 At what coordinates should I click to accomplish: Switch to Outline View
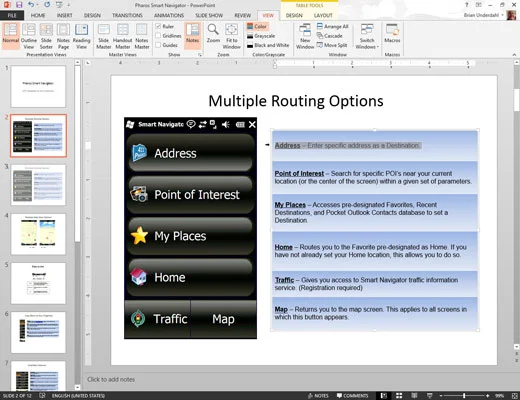29,37
